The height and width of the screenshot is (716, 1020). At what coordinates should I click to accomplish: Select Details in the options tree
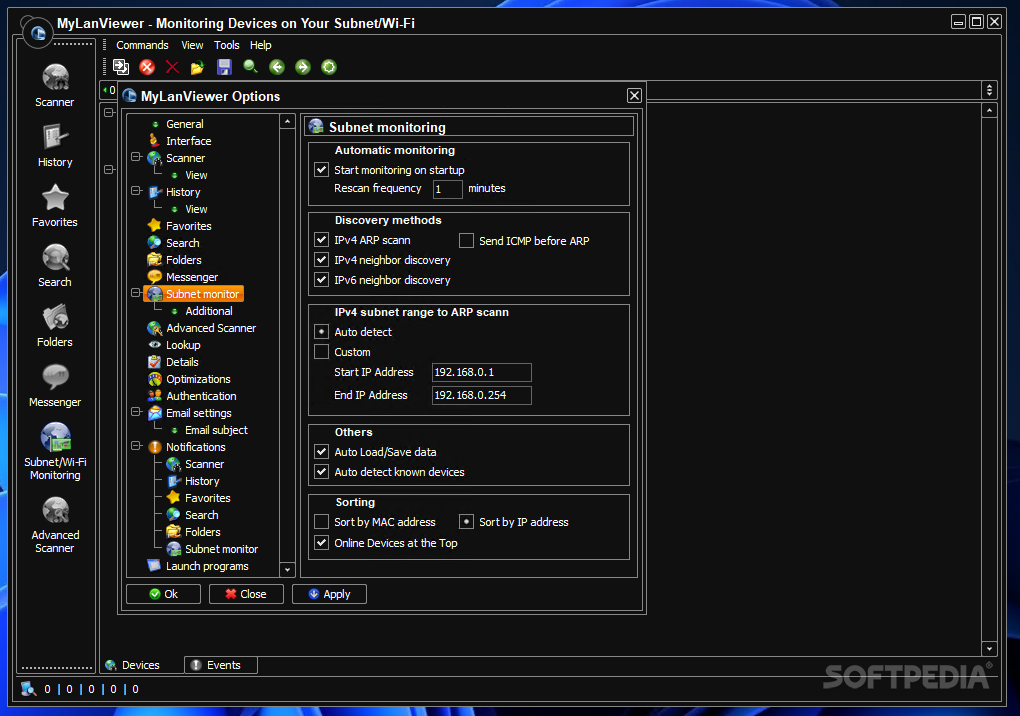click(x=182, y=362)
